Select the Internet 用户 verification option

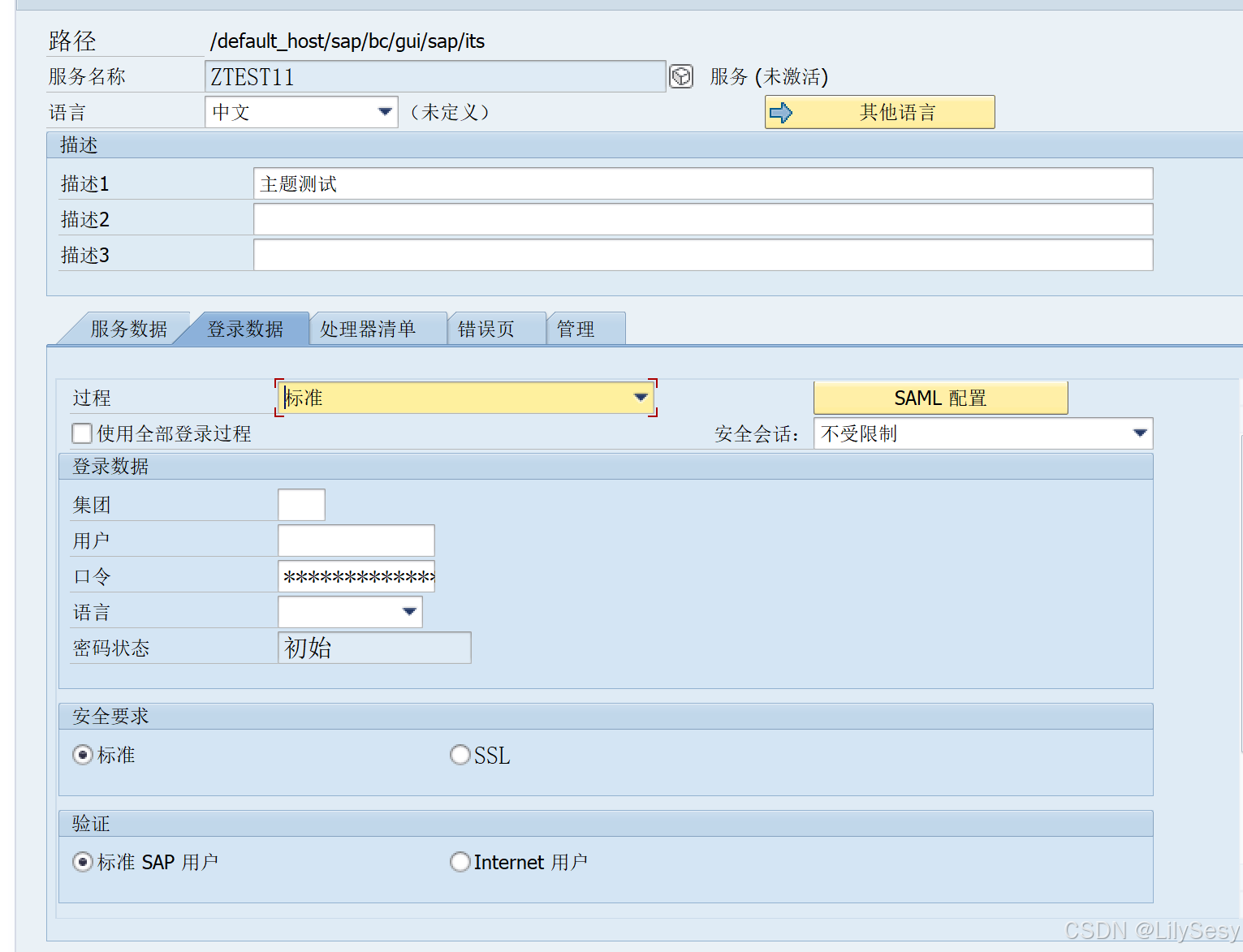[x=460, y=862]
